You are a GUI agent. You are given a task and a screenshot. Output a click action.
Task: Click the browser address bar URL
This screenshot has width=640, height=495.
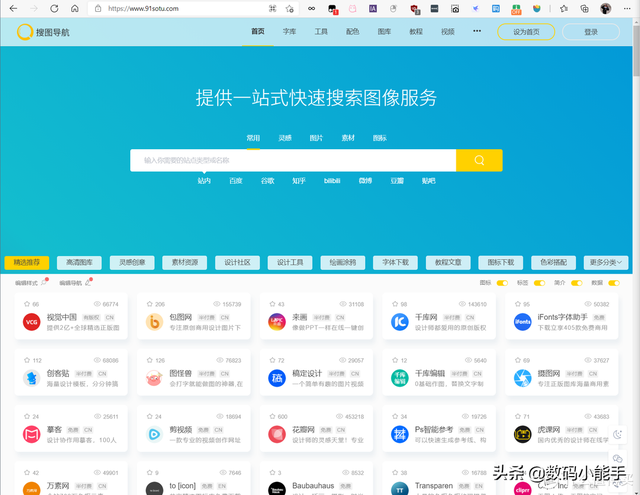[x=143, y=9]
